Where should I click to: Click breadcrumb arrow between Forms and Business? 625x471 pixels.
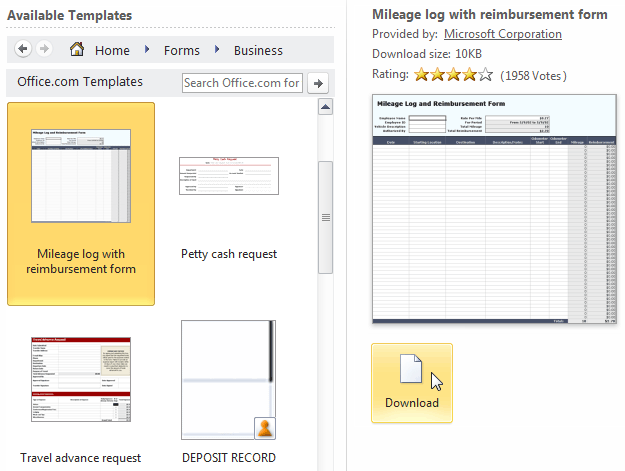(217, 50)
